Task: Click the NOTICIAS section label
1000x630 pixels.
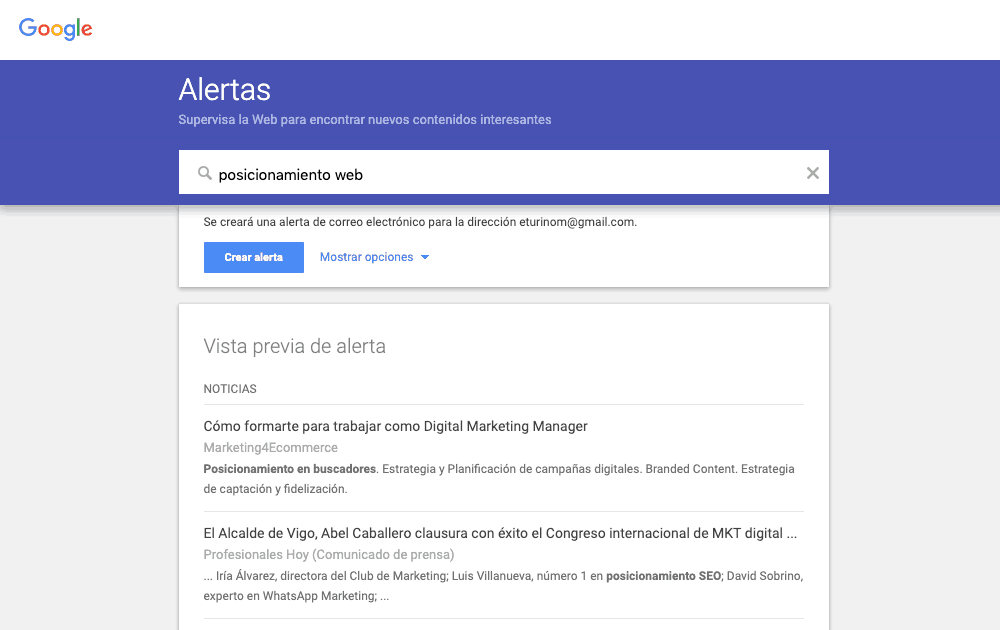Action: 230,389
